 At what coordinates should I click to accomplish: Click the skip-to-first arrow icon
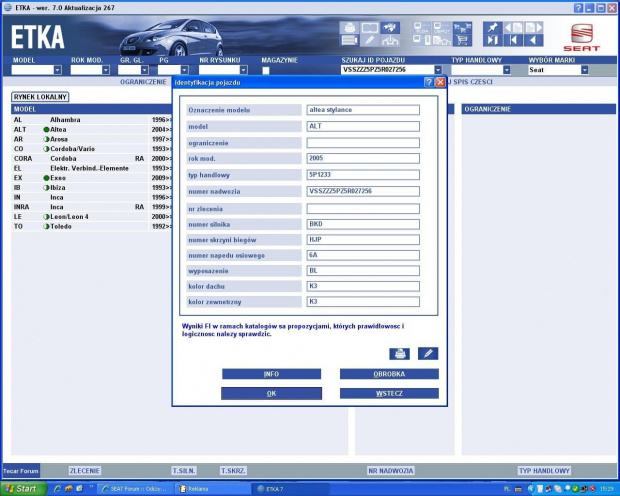tap(513, 40)
